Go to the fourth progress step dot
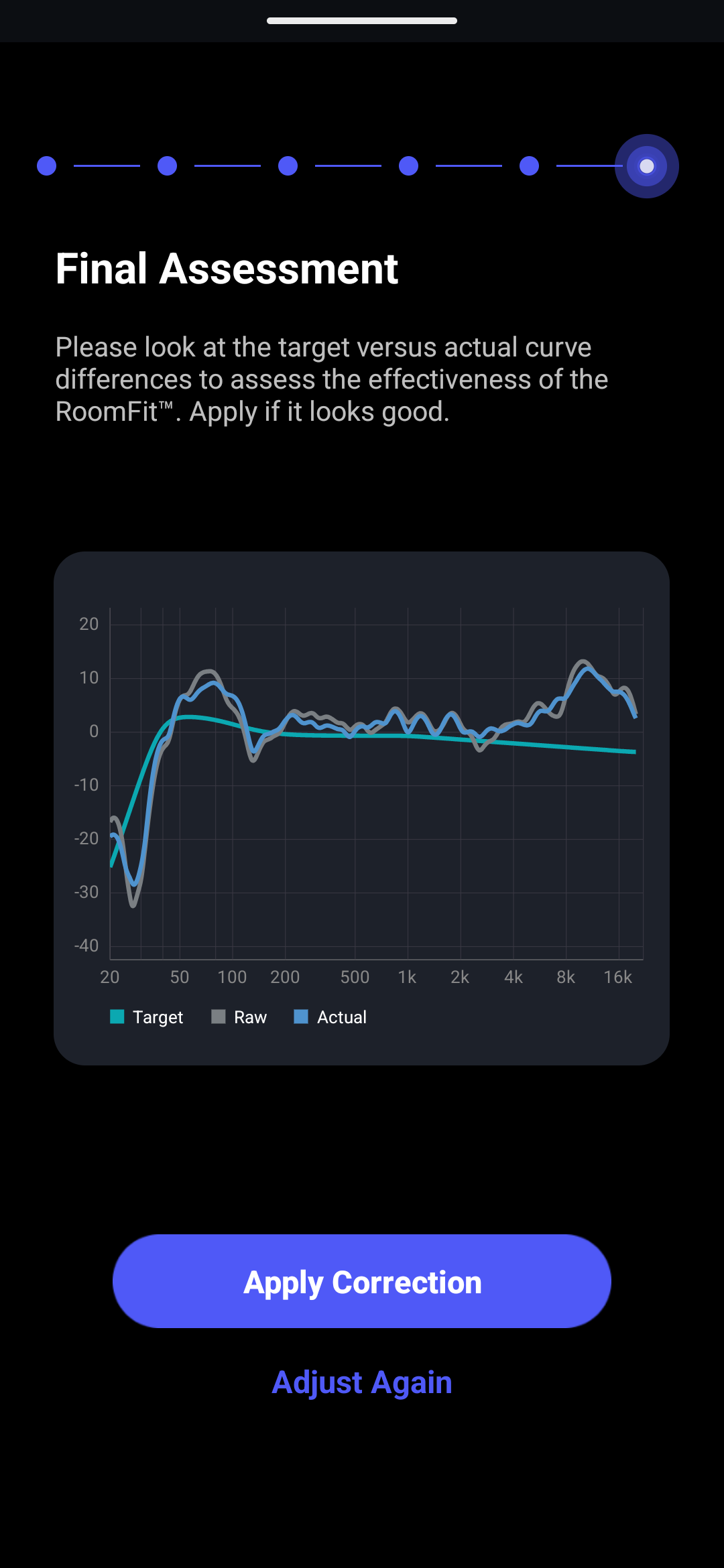The image size is (724, 1568). [x=408, y=166]
